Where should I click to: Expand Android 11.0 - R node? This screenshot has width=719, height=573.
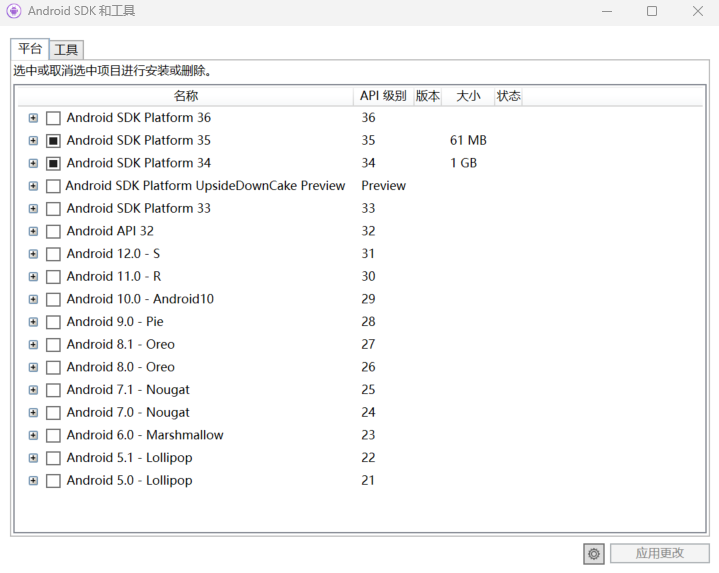[33, 276]
